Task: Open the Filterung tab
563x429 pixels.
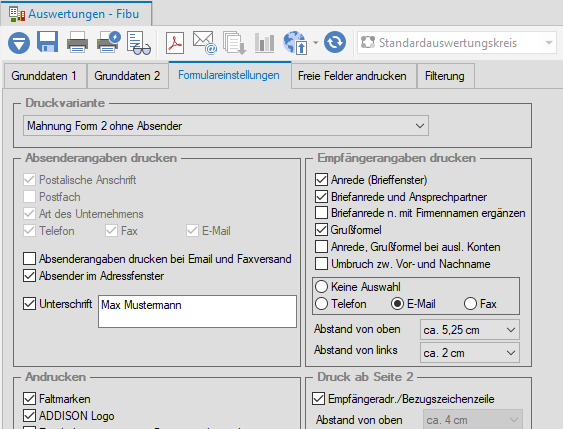Action: click(445, 76)
